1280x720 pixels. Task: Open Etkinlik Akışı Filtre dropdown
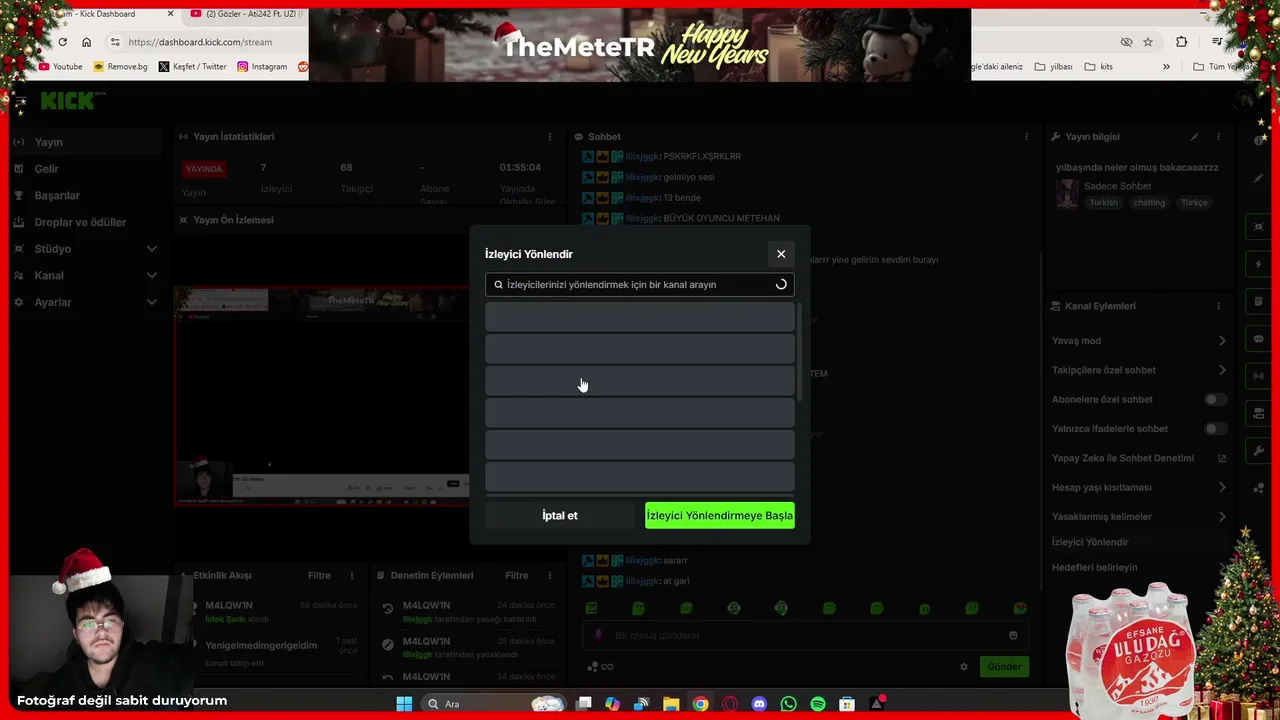[319, 576]
